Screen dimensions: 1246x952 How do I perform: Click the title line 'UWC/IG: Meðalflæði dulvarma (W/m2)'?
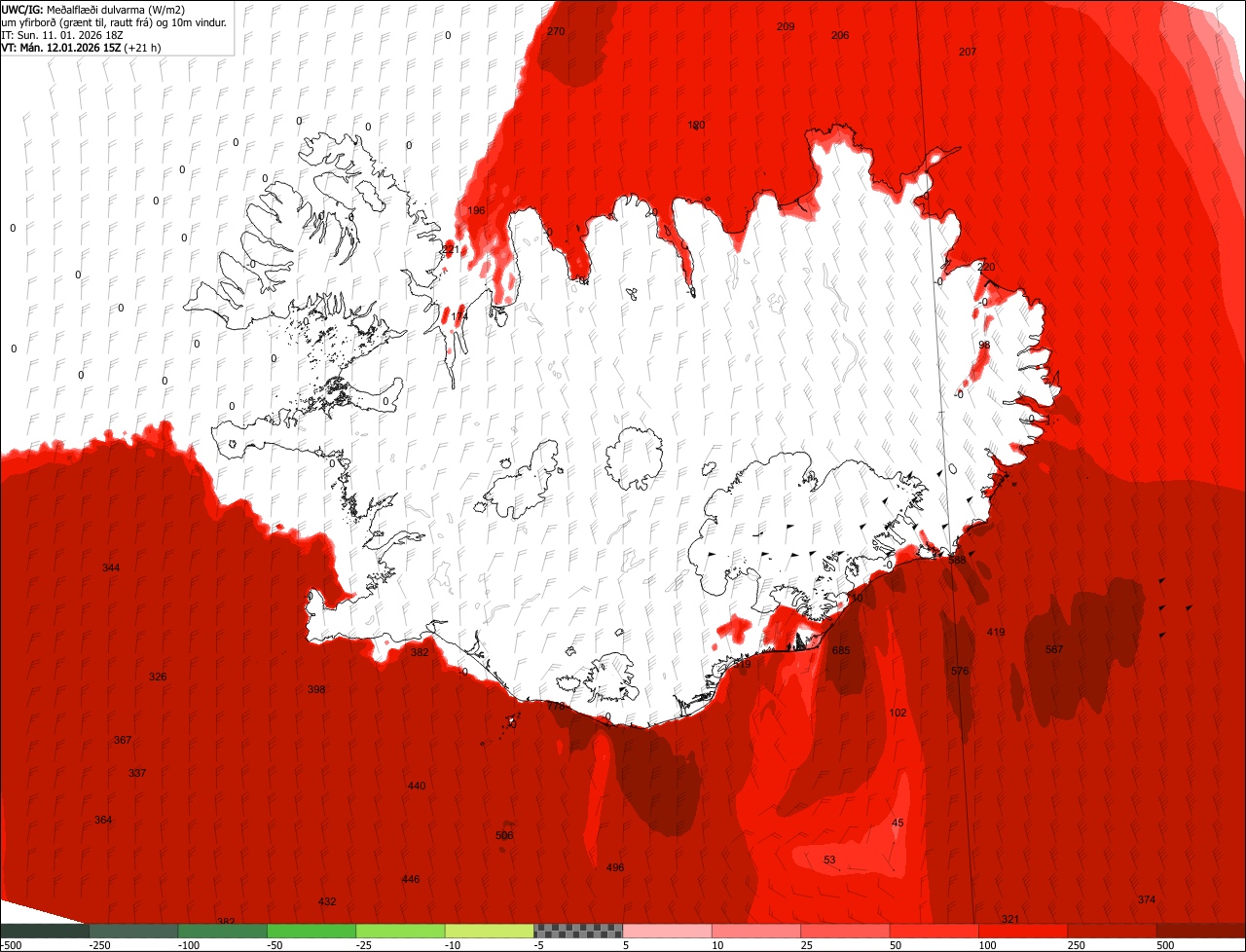point(93,9)
